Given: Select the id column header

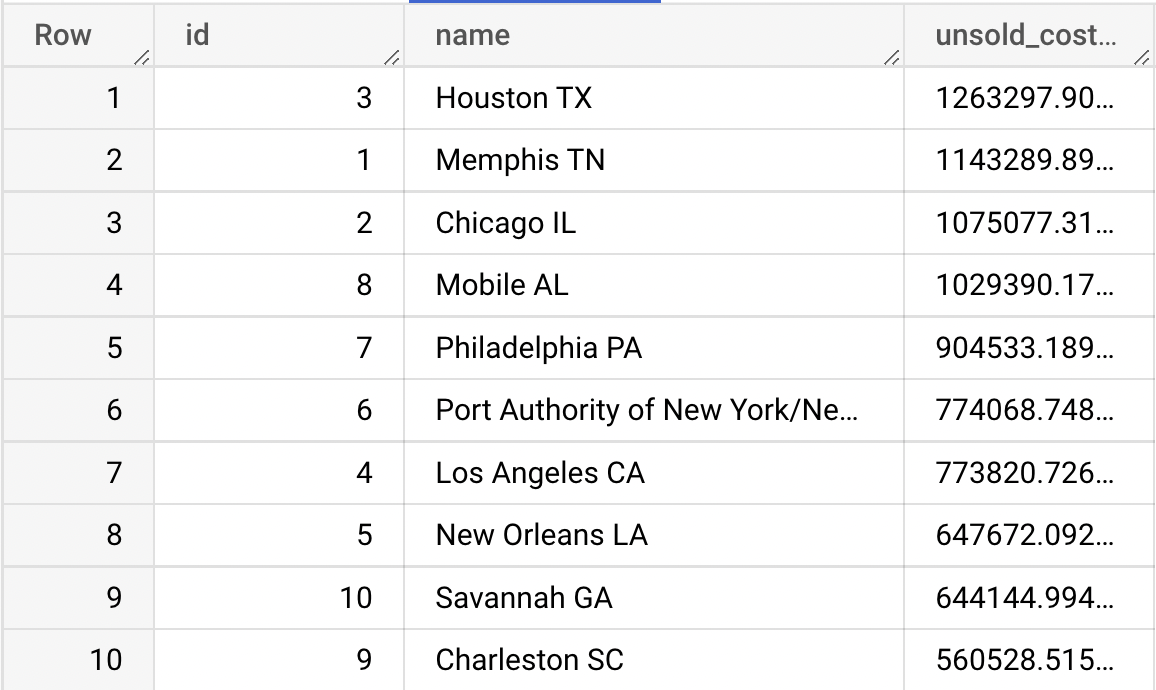Looking at the screenshot, I should [197, 36].
